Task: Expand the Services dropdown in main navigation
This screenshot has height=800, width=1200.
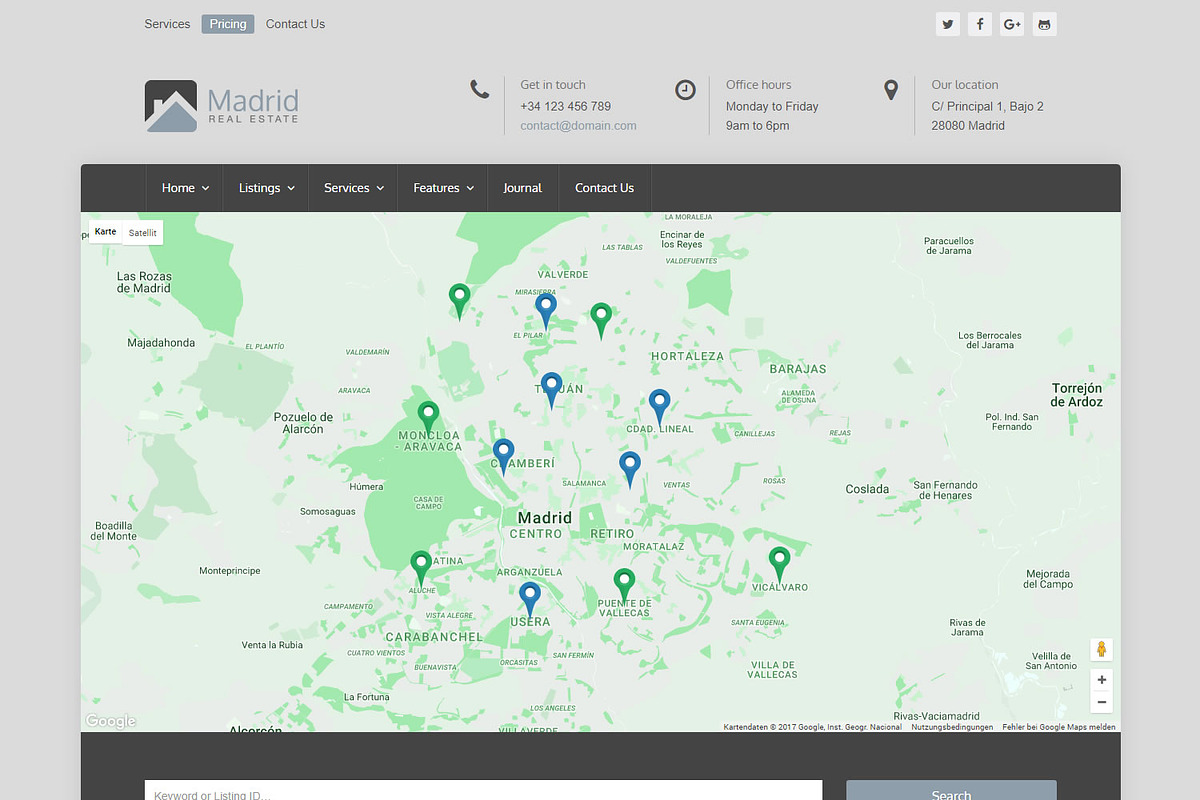Action: click(x=355, y=188)
